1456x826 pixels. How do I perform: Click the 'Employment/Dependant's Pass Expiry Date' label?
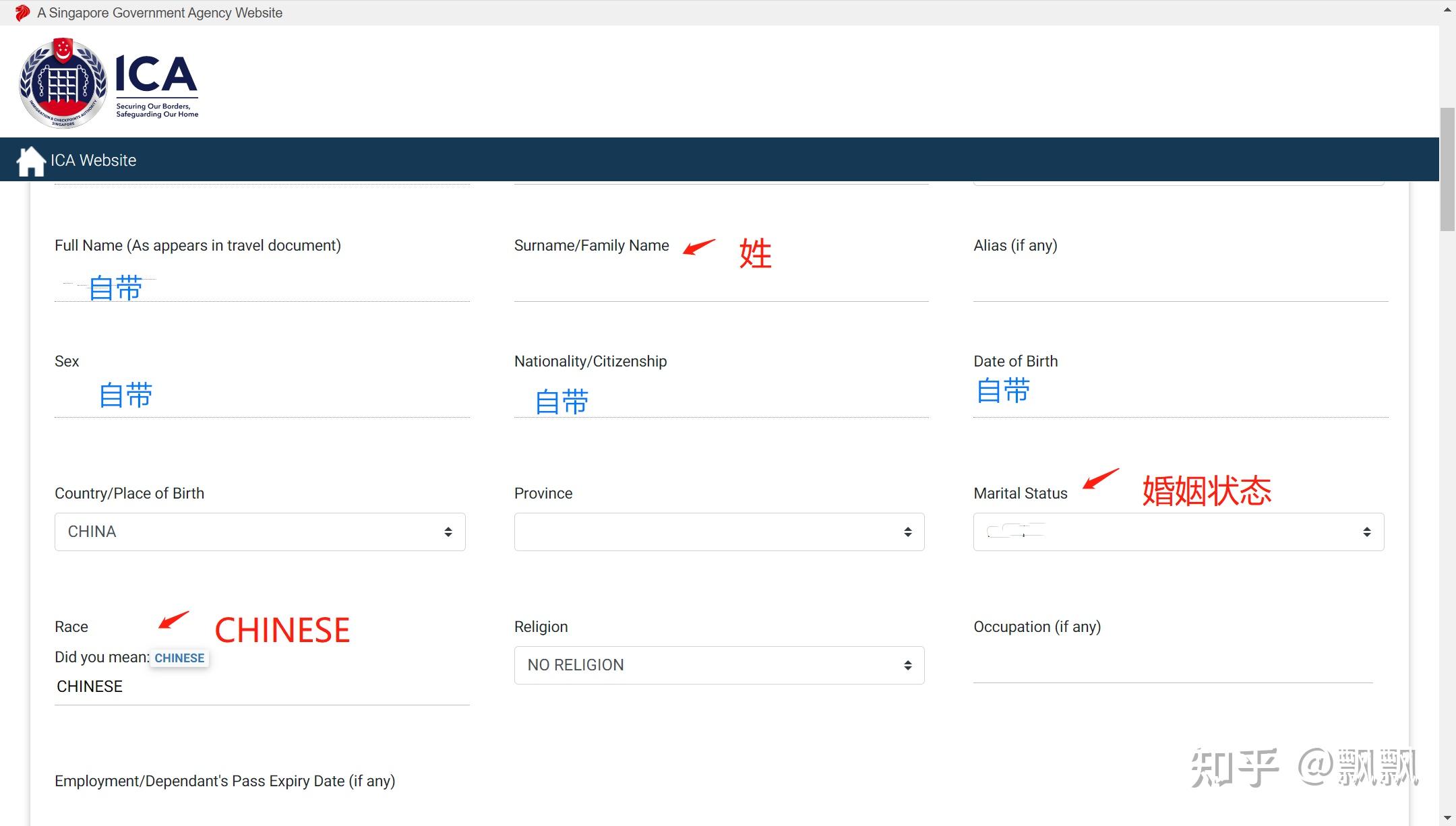[x=225, y=781]
